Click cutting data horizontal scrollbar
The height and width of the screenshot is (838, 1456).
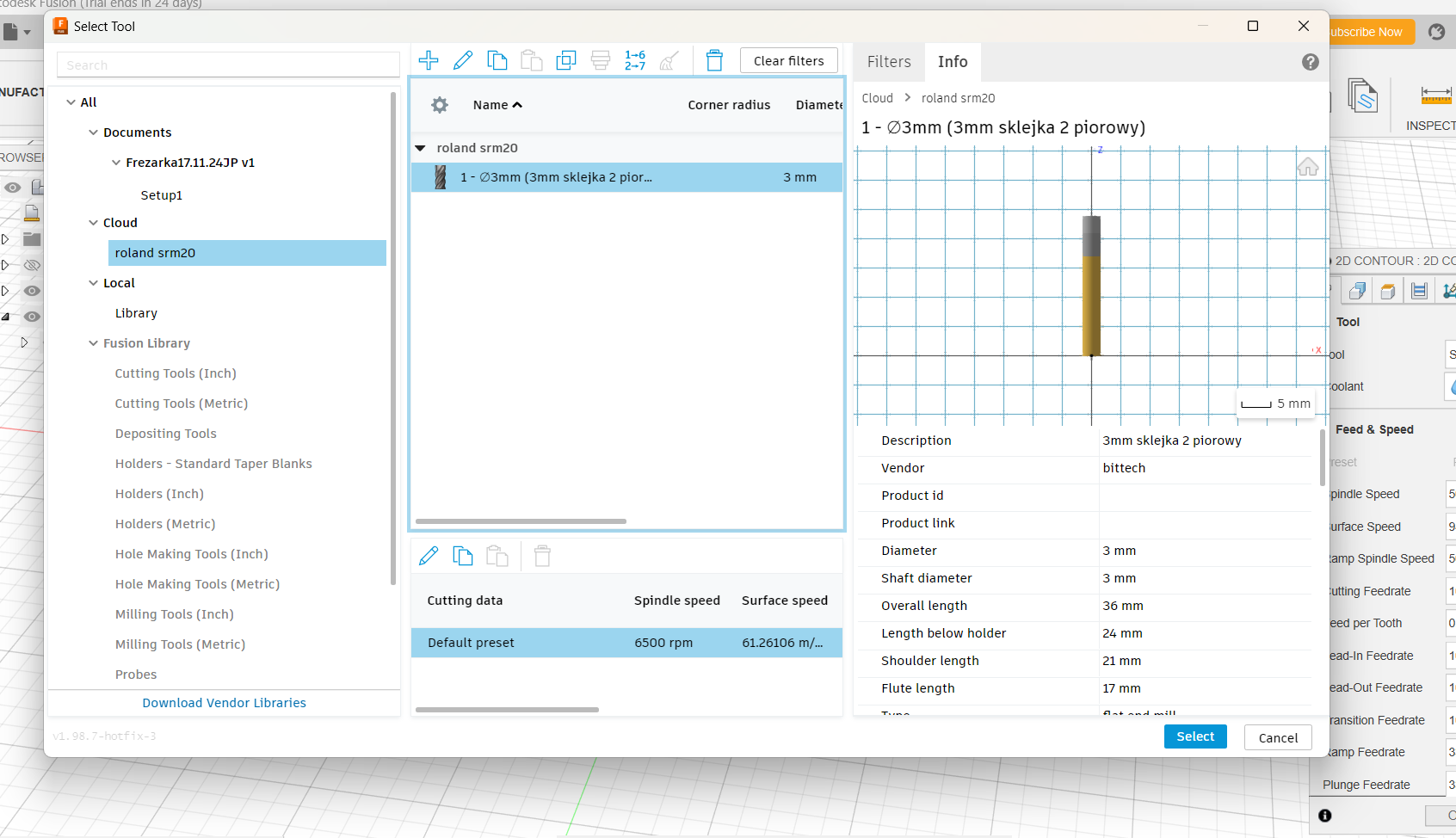click(507, 710)
